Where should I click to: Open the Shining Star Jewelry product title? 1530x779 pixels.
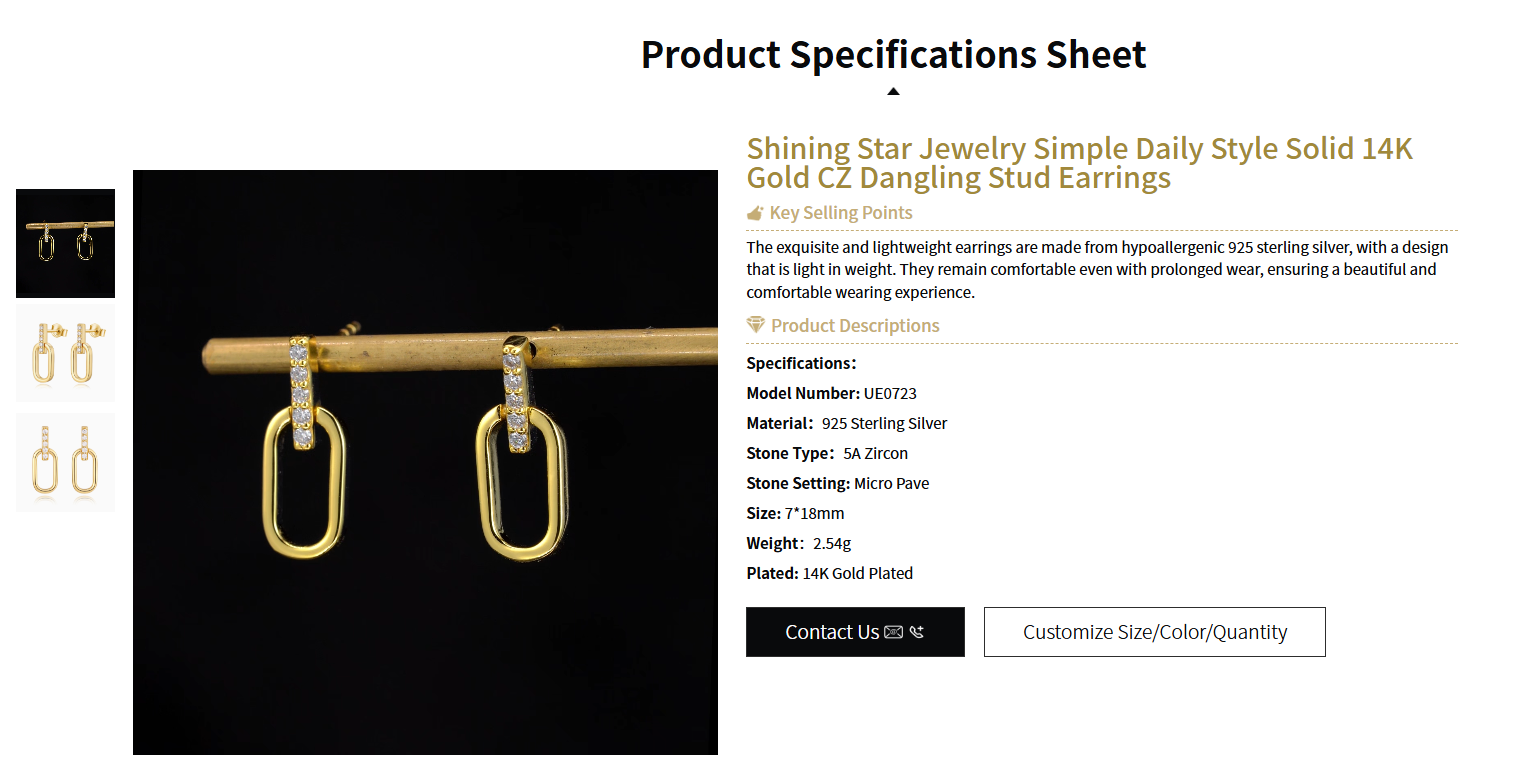point(1079,163)
